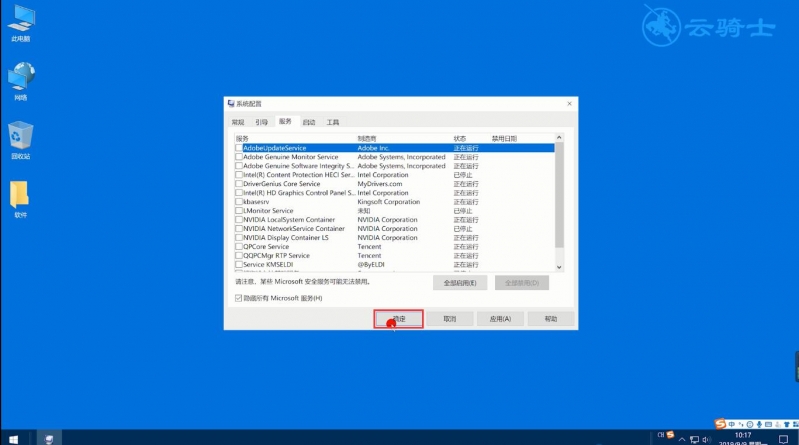The width and height of the screenshot is (799, 445).
Task: Uncheck 隐藏所有 Microsoft 服务 checkbox
Action: 238,298
